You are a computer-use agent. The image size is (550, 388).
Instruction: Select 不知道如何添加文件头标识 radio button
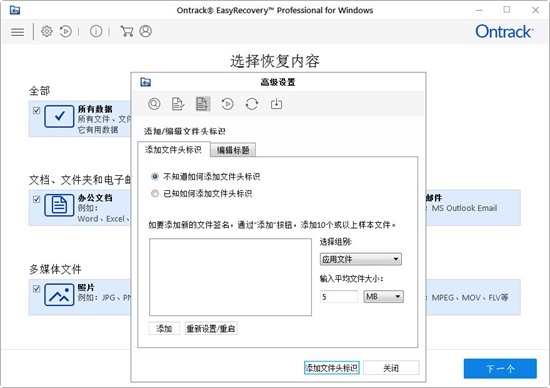pos(155,176)
